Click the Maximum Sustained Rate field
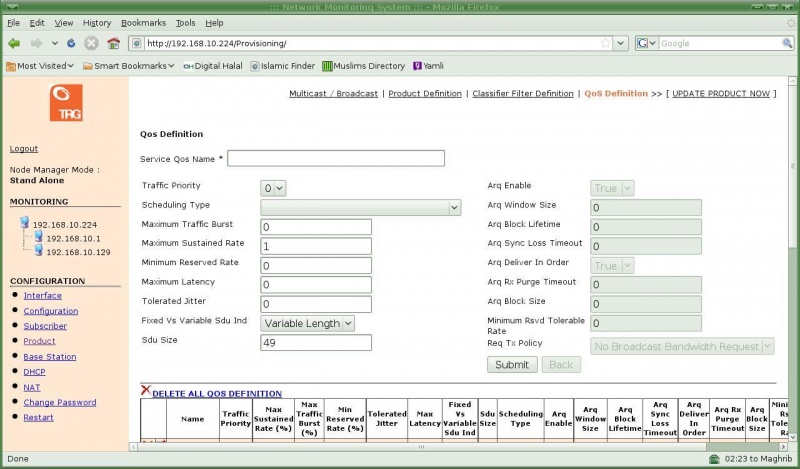This screenshot has width=800, height=469. pyautogui.click(x=316, y=246)
